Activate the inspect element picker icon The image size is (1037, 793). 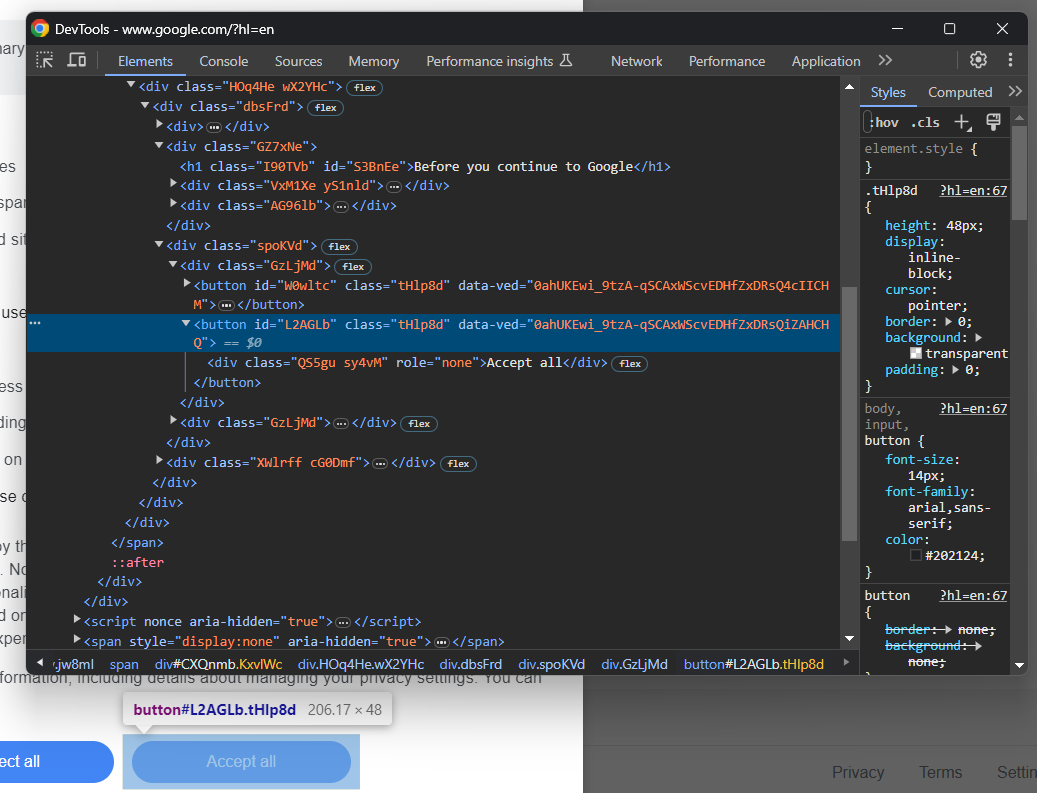45,60
